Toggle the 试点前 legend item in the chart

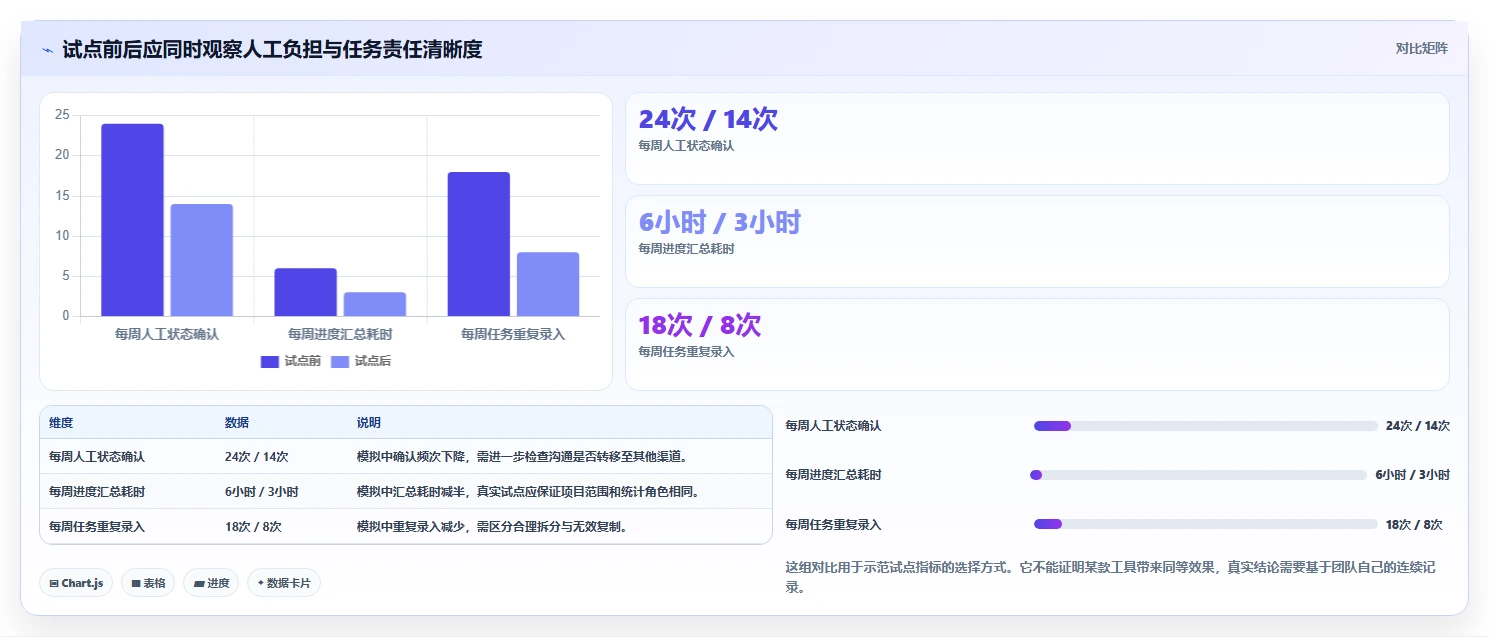pyautogui.click(x=291, y=361)
